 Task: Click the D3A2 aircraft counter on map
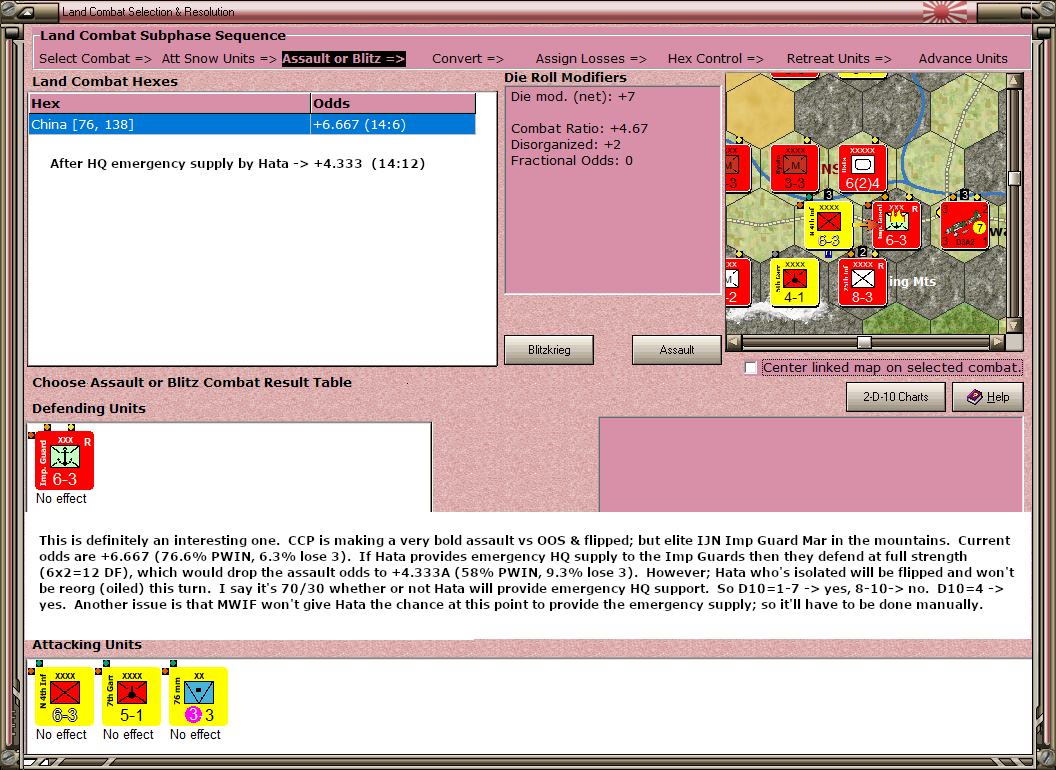[964, 225]
